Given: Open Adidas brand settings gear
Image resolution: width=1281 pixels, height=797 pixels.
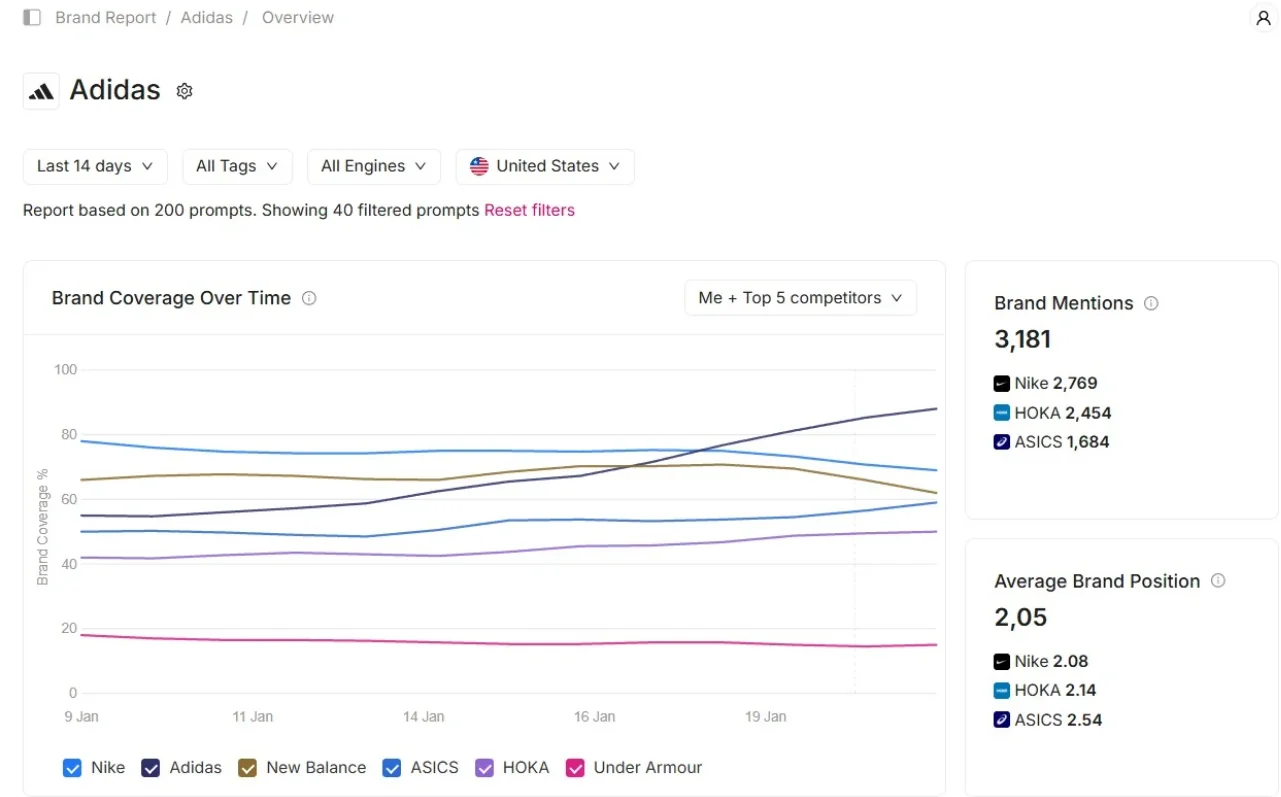Looking at the screenshot, I should click(x=184, y=91).
